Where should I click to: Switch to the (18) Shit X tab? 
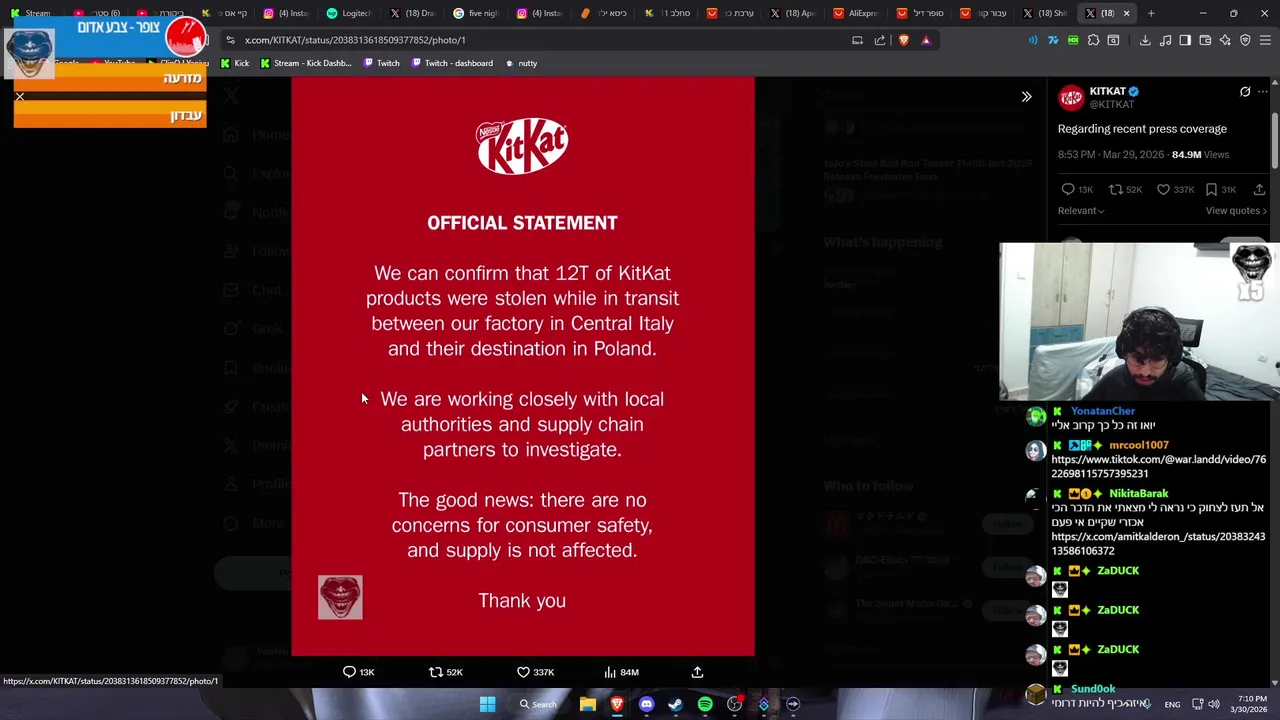pos(1045,13)
